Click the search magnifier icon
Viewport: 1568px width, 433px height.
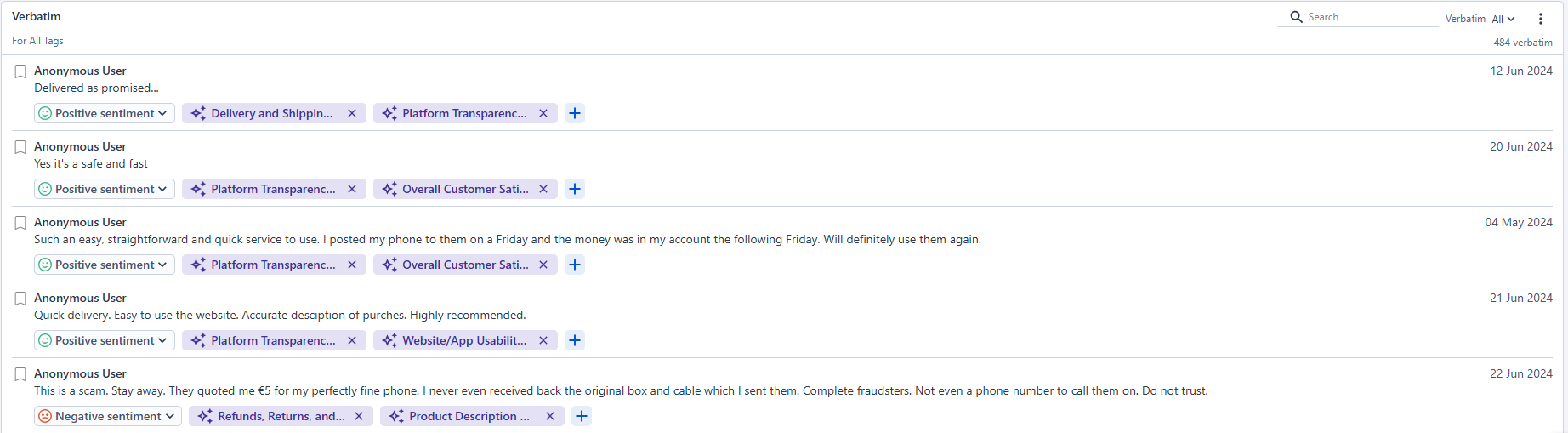(x=1296, y=17)
